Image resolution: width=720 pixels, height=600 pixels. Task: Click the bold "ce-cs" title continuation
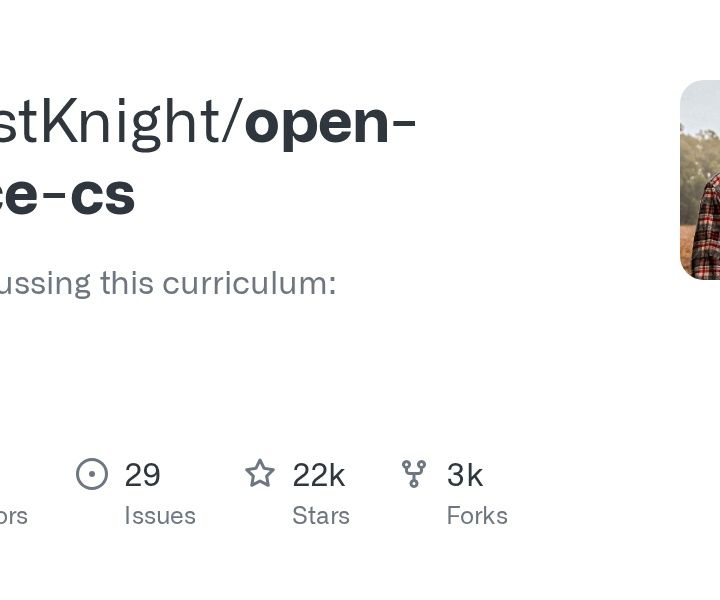(x=67, y=195)
